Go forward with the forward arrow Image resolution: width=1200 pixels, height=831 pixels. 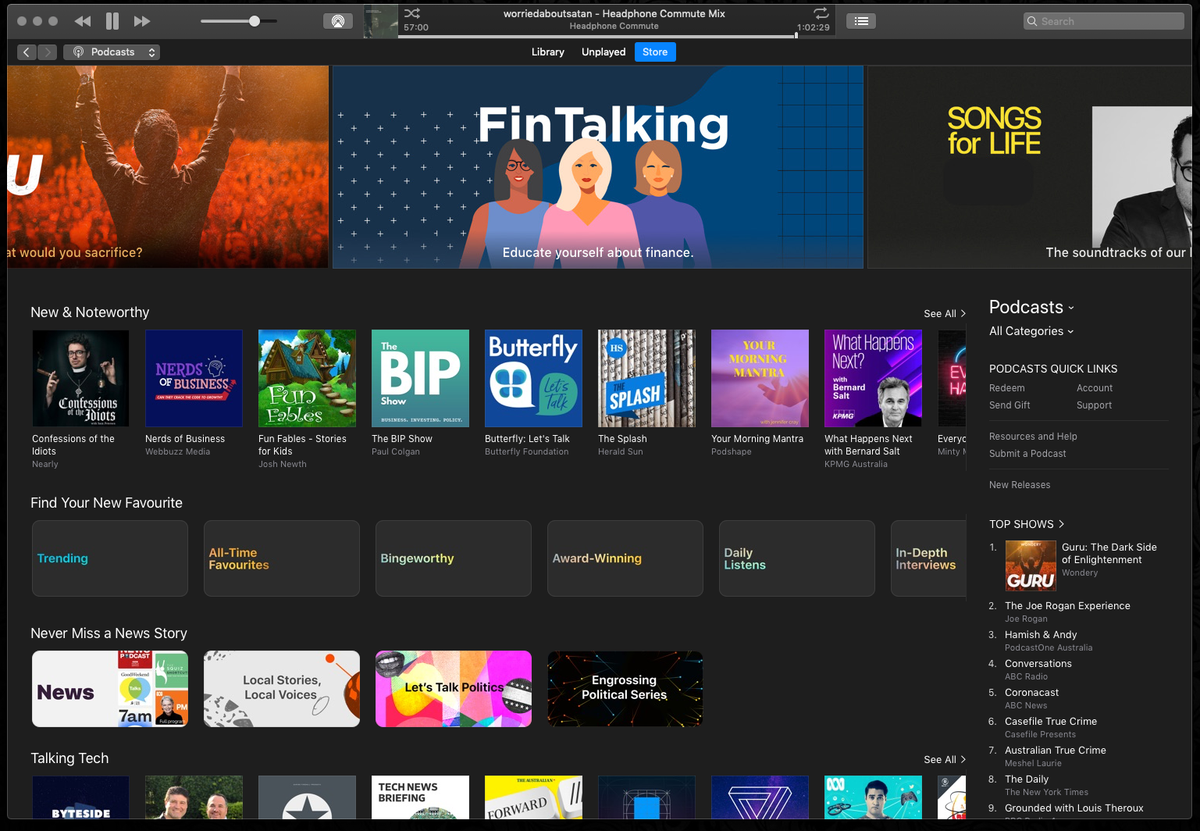coord(47,52)
